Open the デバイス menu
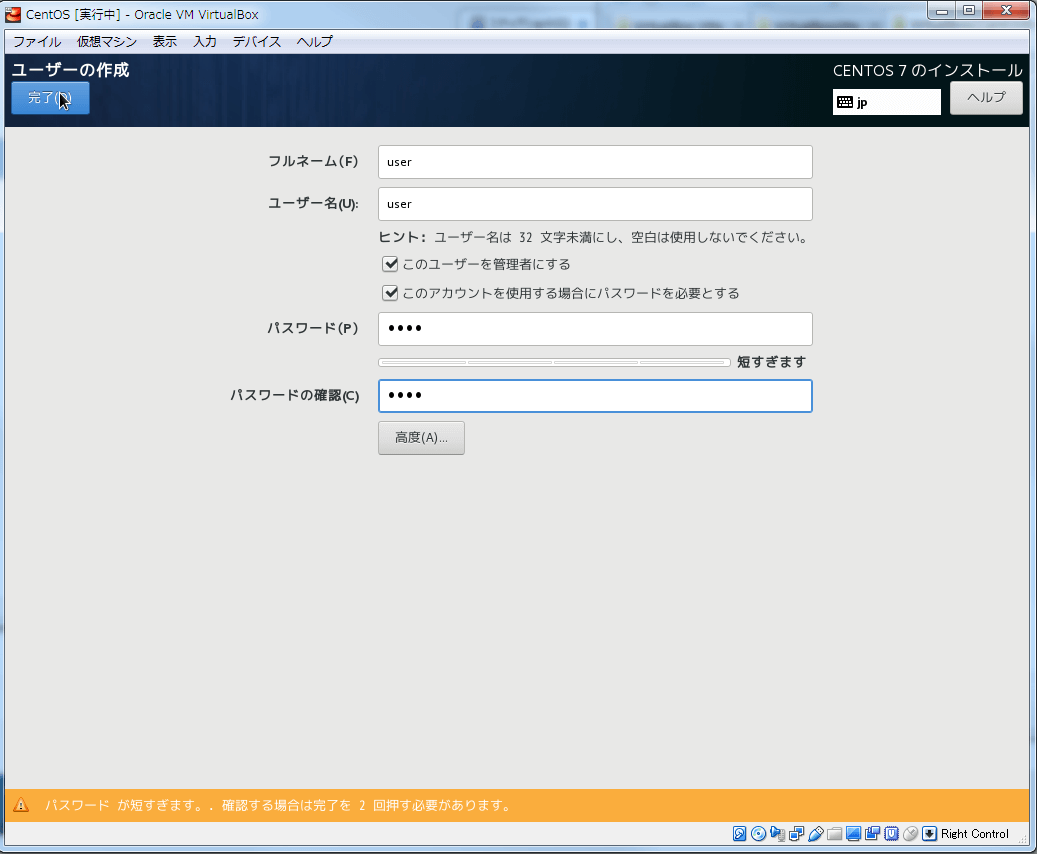This screenshot has width=1037, height=854. (x=256, y=41)
